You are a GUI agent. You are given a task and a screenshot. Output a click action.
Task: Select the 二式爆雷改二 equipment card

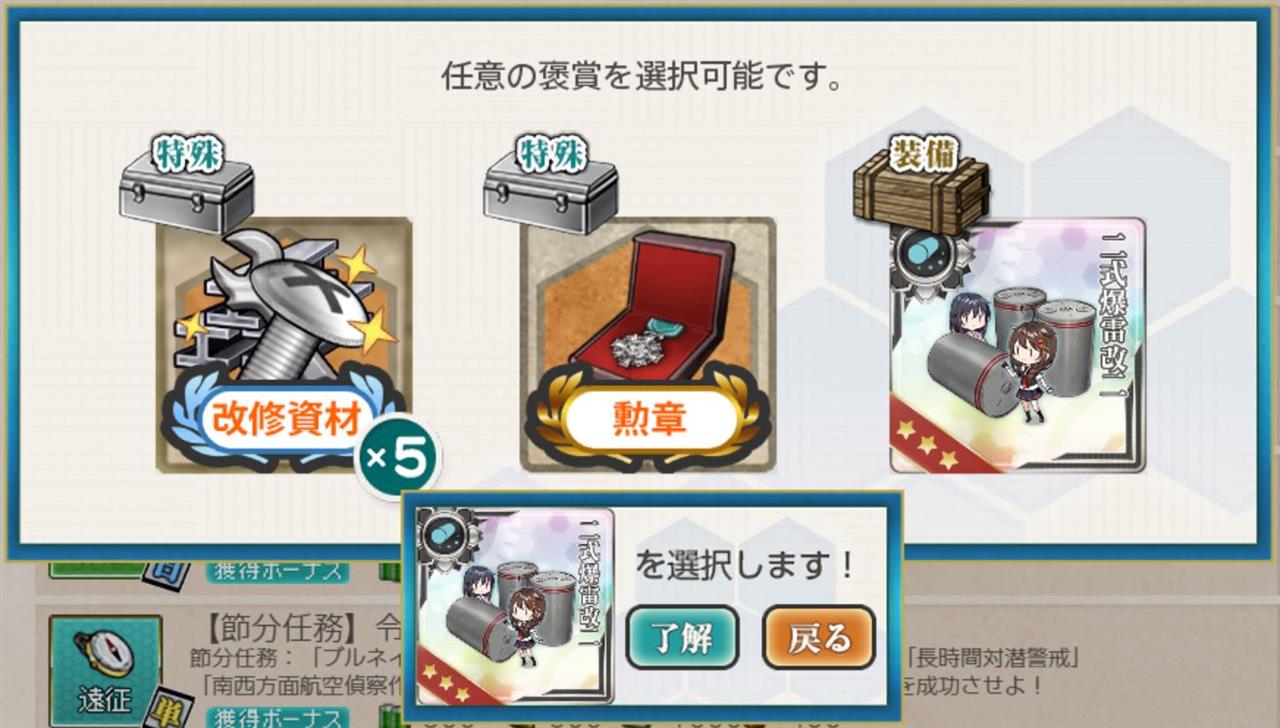coord(1017,344)
